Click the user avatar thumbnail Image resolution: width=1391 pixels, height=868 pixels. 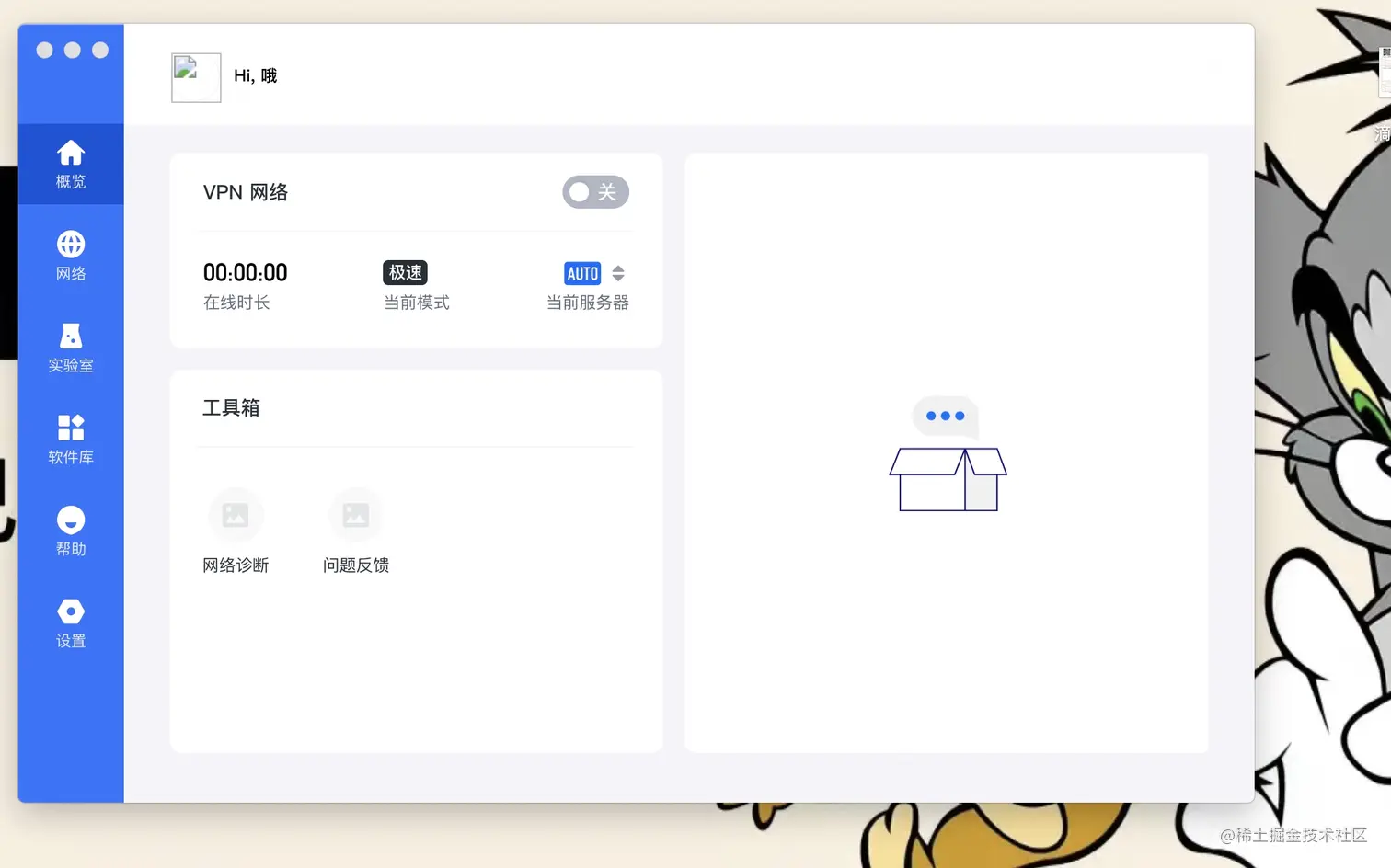tap(195, 77)
